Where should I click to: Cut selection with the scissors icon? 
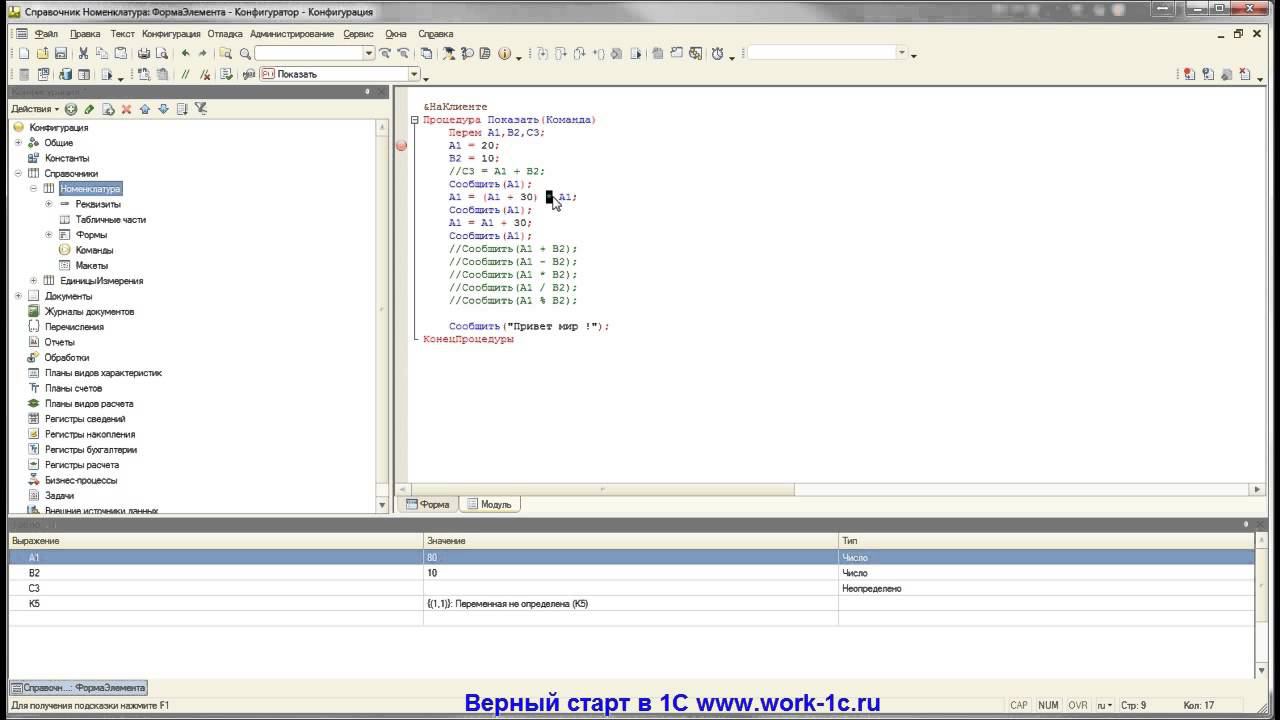[84, 53]
